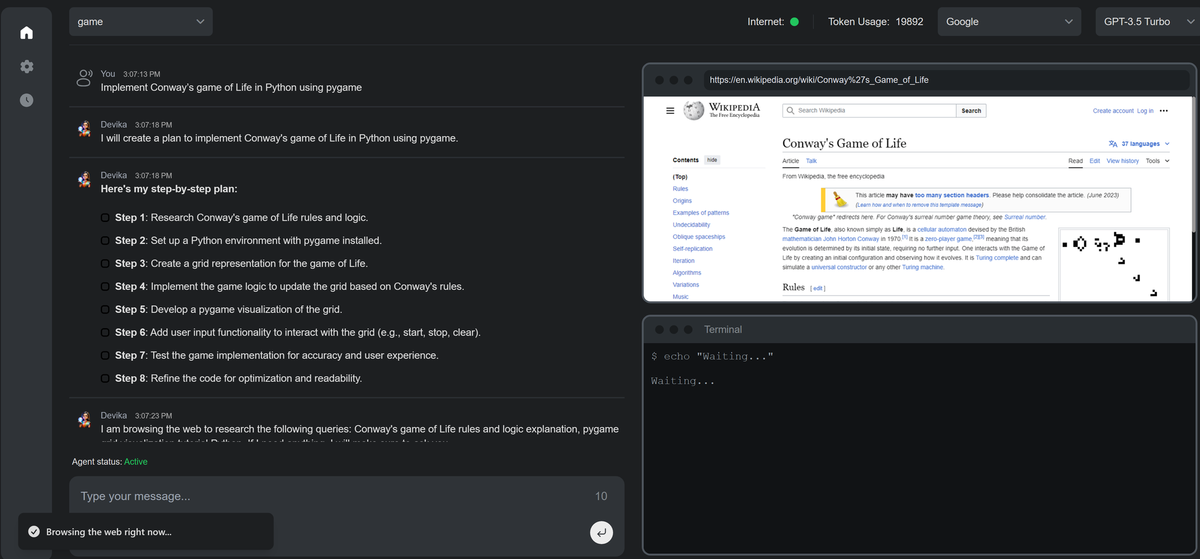Click the 'Turing complete' link
This screenshot has height=559, width=1200.
(998, 258)
